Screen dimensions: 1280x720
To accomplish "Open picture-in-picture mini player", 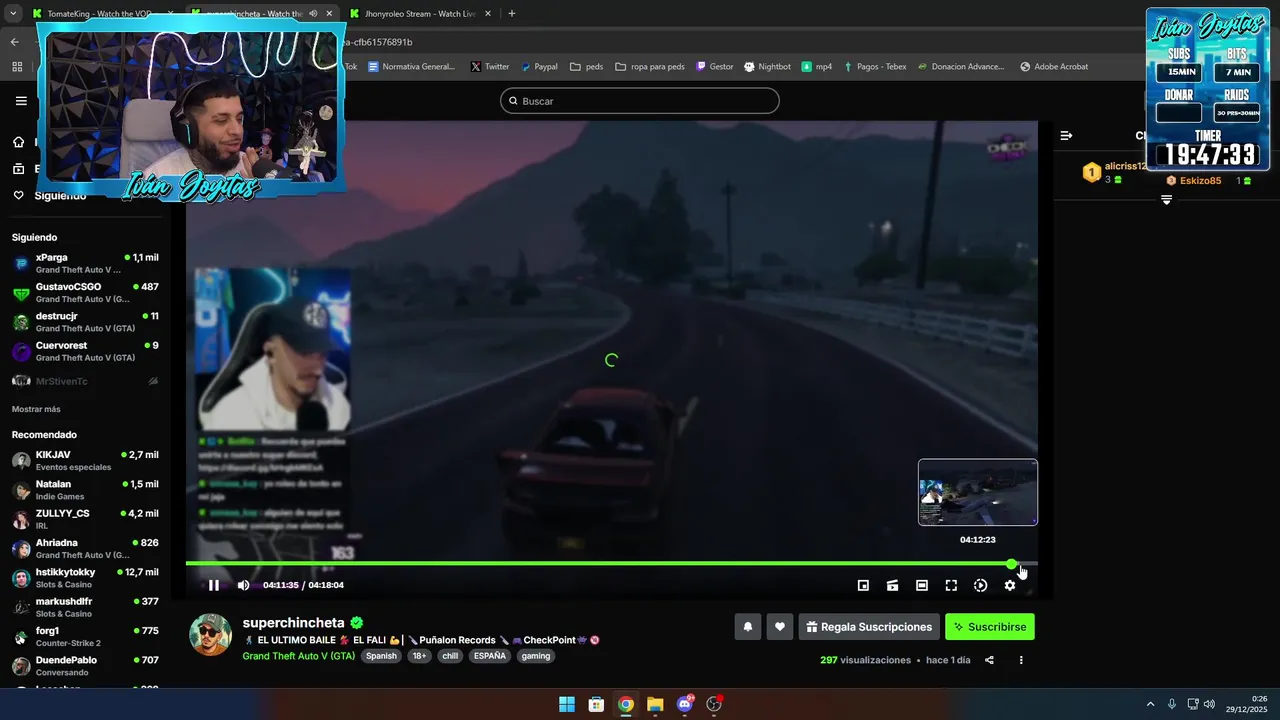I will 863,585.
